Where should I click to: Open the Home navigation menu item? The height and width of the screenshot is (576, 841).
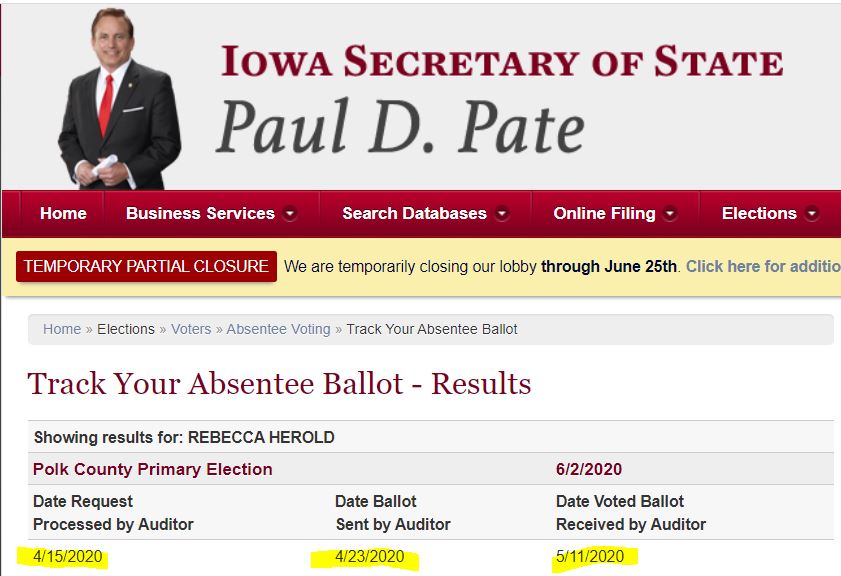[63, 213]
